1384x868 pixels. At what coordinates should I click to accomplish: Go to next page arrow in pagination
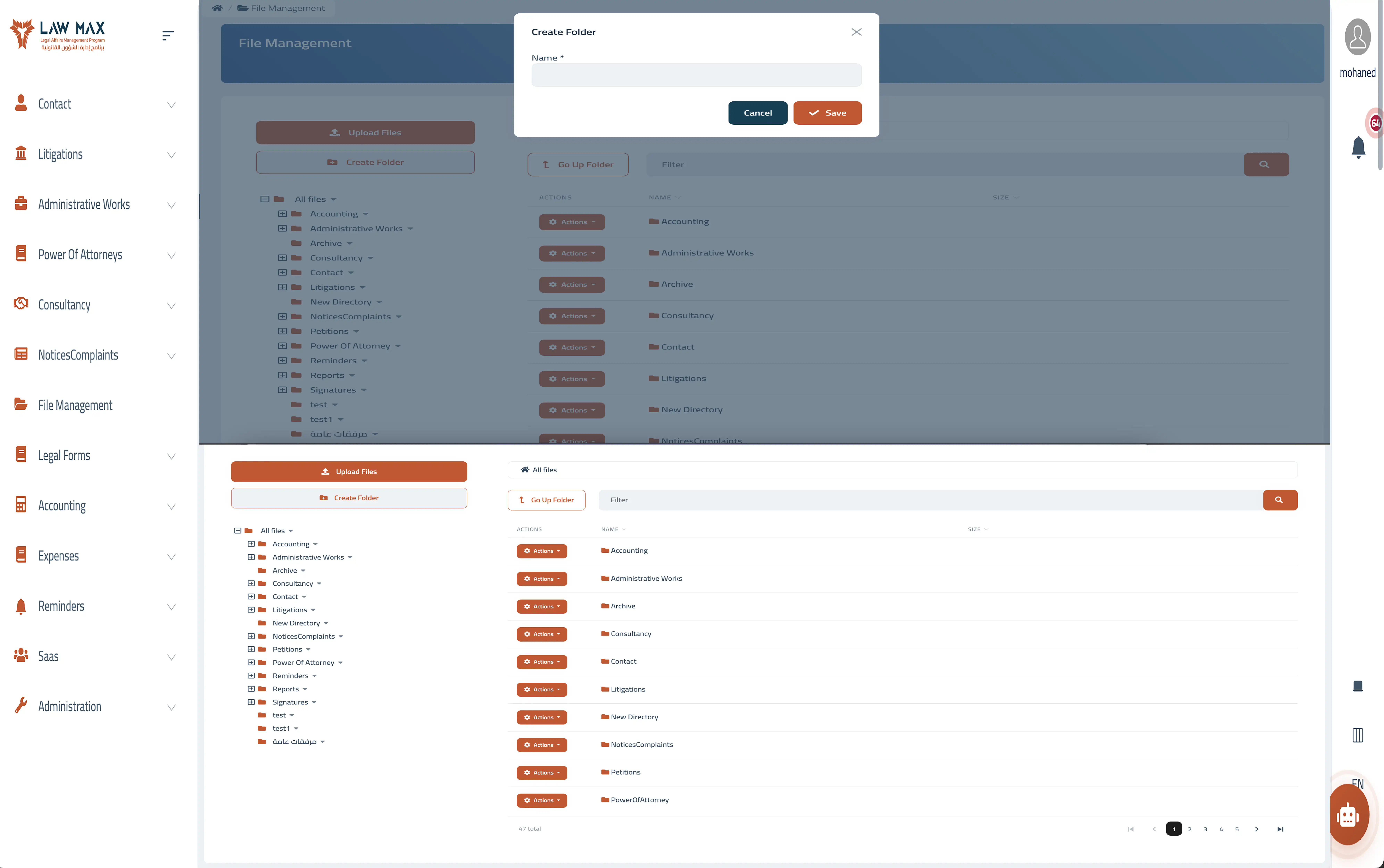[x=1257, y=829]
